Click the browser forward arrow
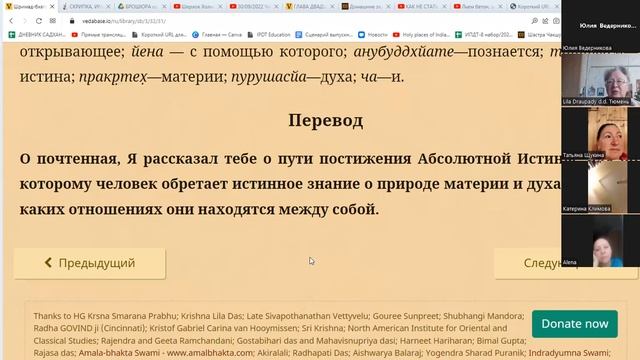Screen dimensions: 640x360 (x=24, y=21)
